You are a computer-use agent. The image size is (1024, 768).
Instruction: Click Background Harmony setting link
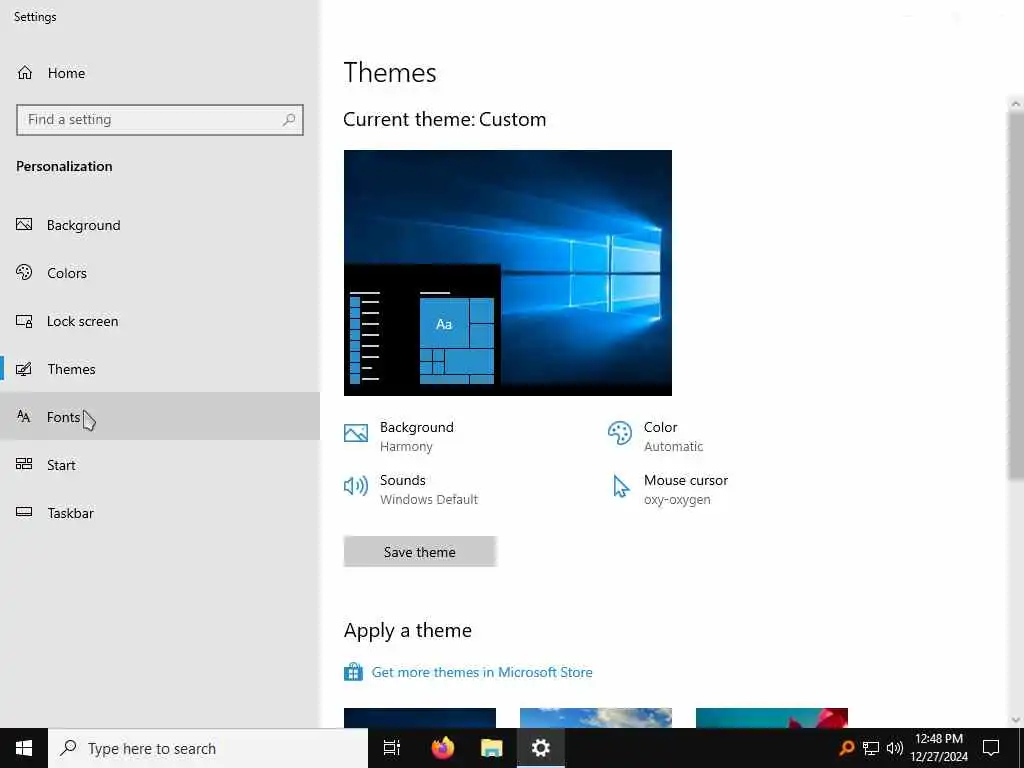click(x=399, y=436)
